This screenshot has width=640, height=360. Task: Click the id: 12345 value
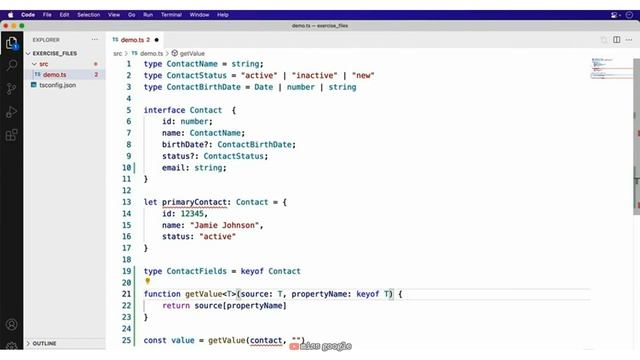pyautogui.click(x=192, y=213)
